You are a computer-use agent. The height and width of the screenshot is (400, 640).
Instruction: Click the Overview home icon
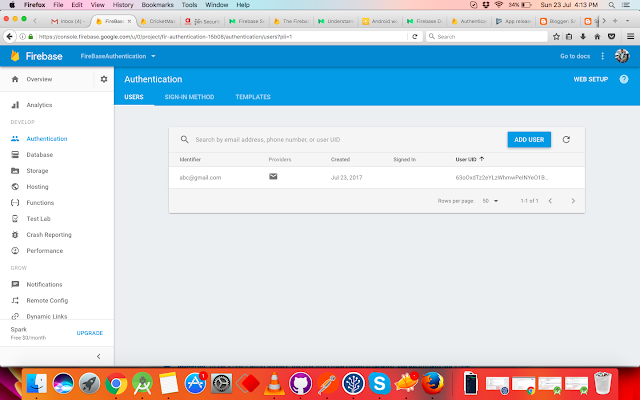(15, 79)
